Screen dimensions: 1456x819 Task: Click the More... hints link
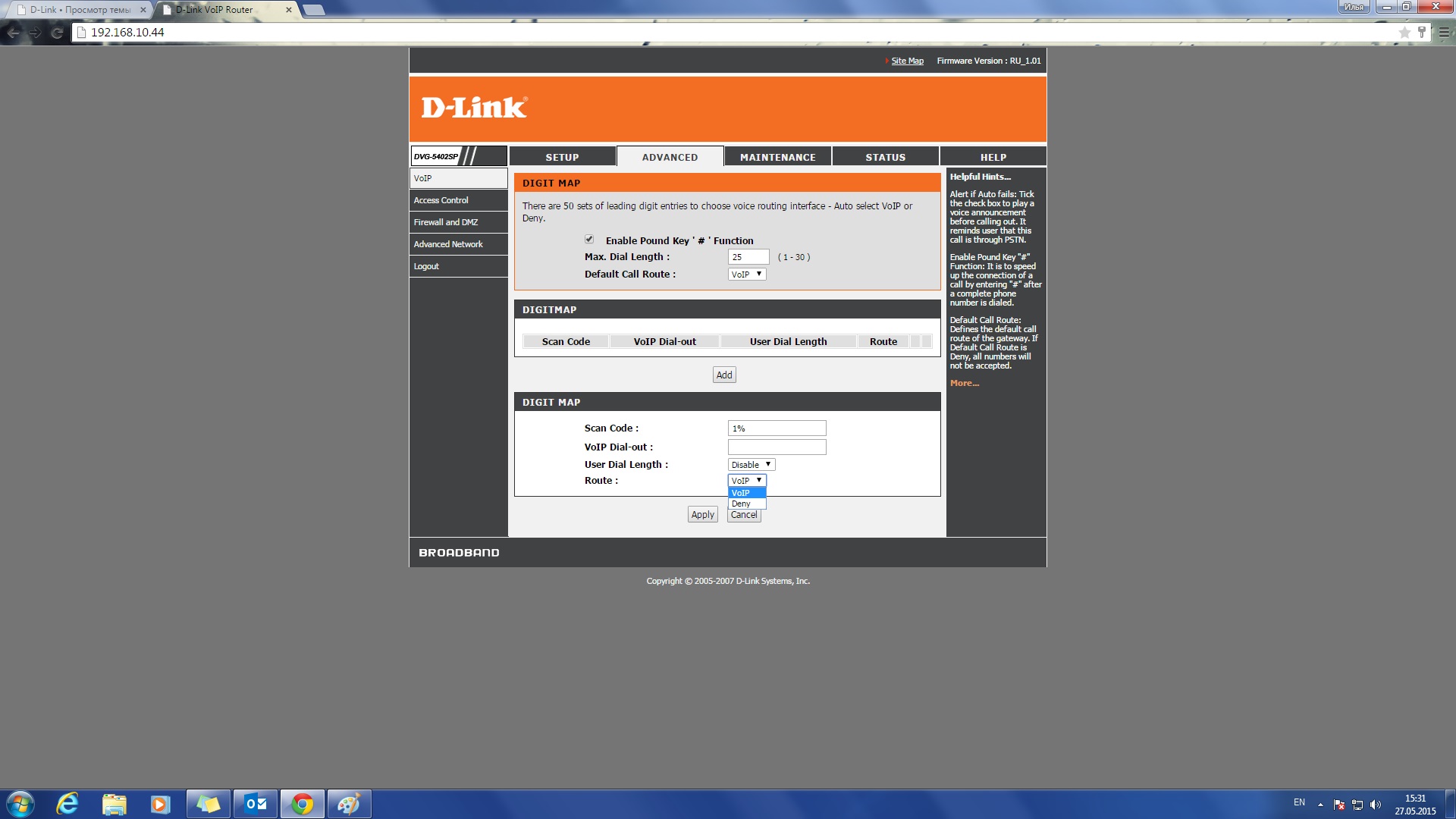[x=964, y=383]
